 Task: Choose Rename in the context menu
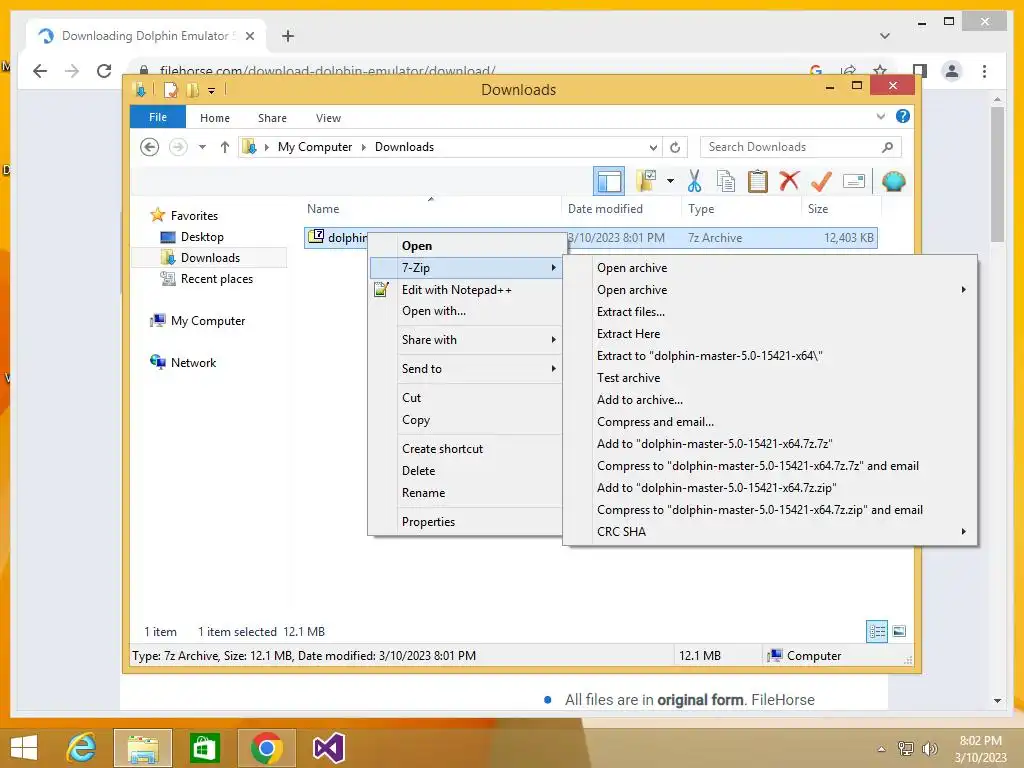[x=466, y=492]
